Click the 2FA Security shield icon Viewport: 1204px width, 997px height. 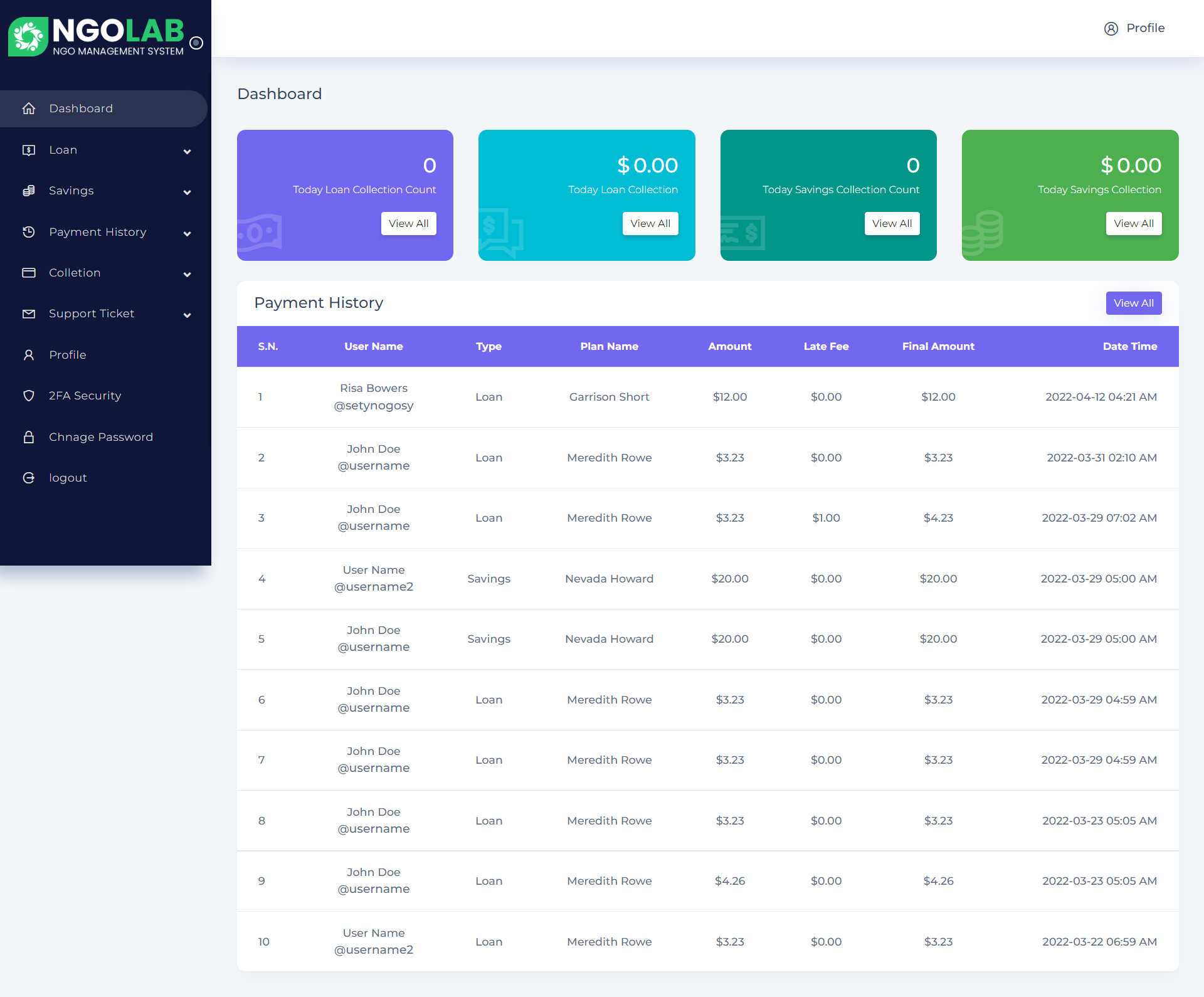click(x=29, y=396)
